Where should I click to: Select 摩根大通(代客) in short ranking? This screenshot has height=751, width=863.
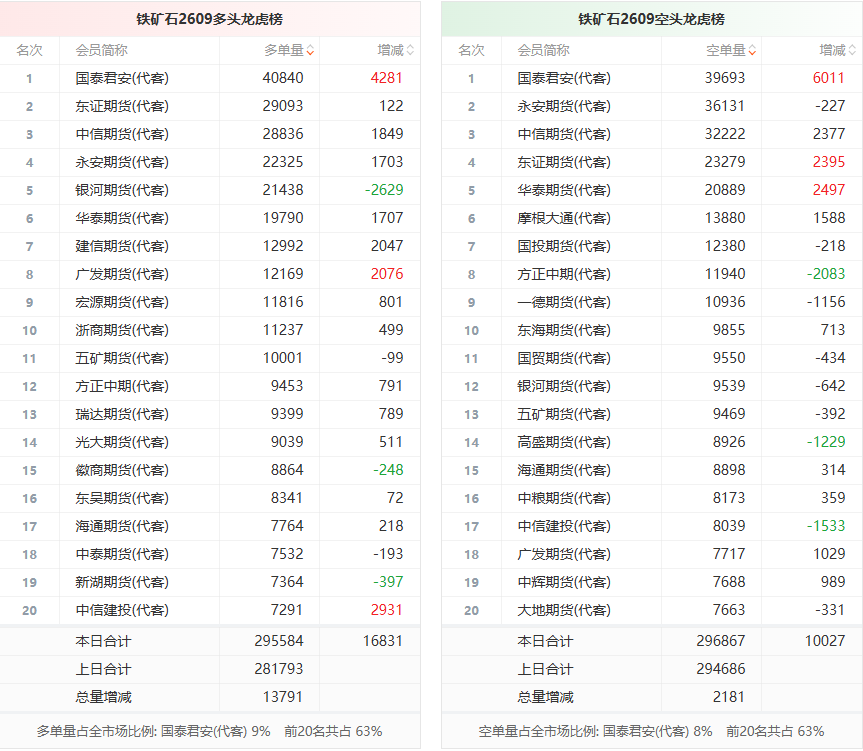pos(564,218)
